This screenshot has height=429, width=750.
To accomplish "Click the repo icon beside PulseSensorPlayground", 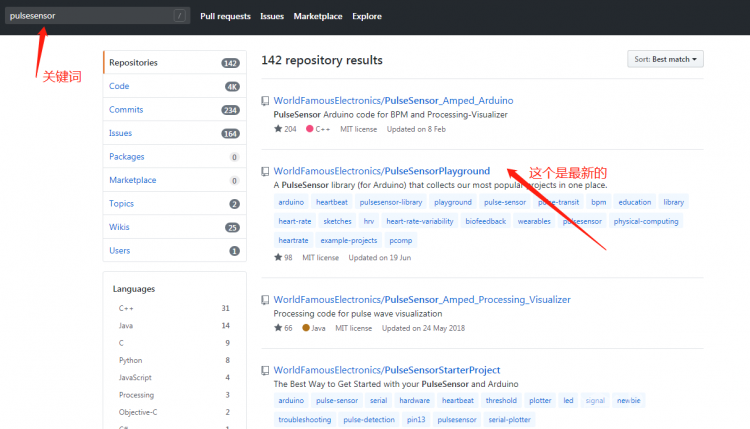I will click(x=265, y=171).
